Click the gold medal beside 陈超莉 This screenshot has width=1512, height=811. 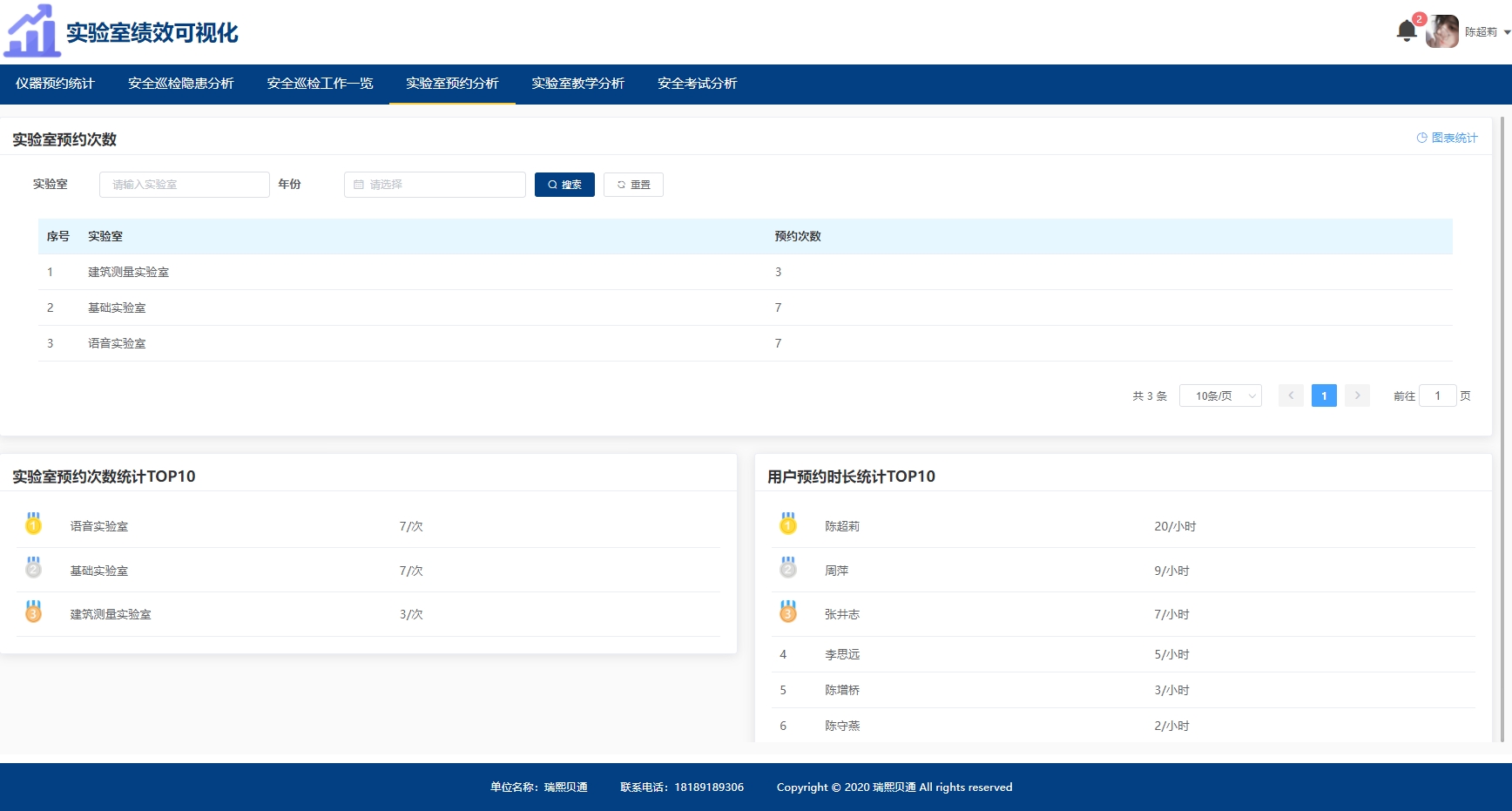click(x=787, y=524)
